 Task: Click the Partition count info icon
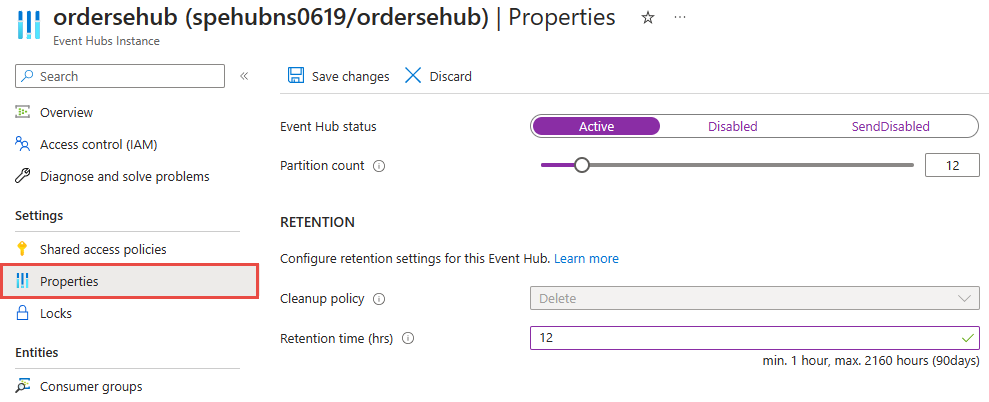[x=379, y=166]
